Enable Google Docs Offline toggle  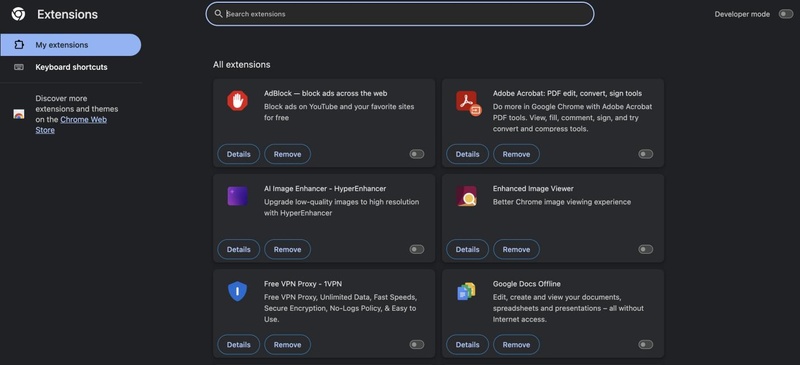645,345
